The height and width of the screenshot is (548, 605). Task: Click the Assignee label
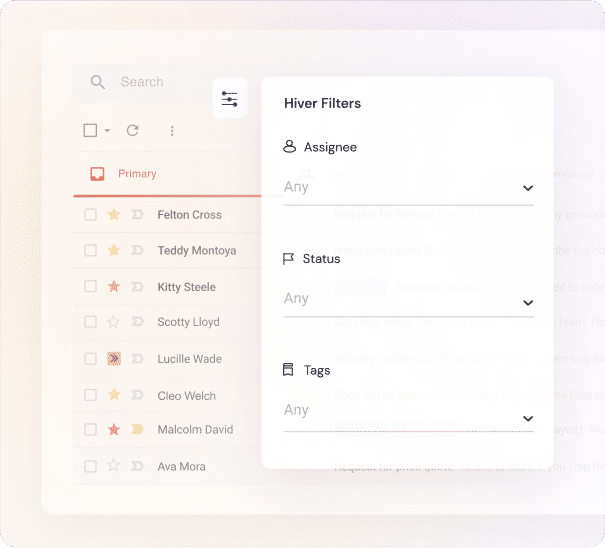[x=330, y=147]
